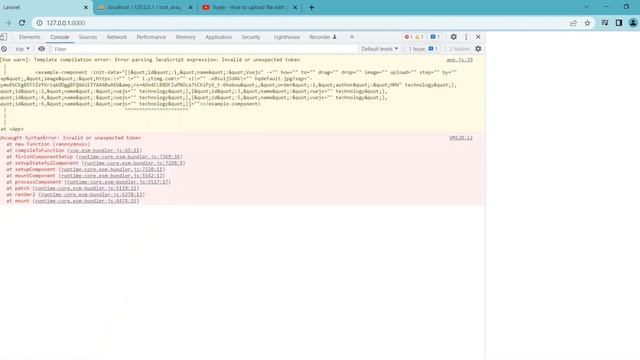Click the yellow warning count badge

[x=419, y=37]
